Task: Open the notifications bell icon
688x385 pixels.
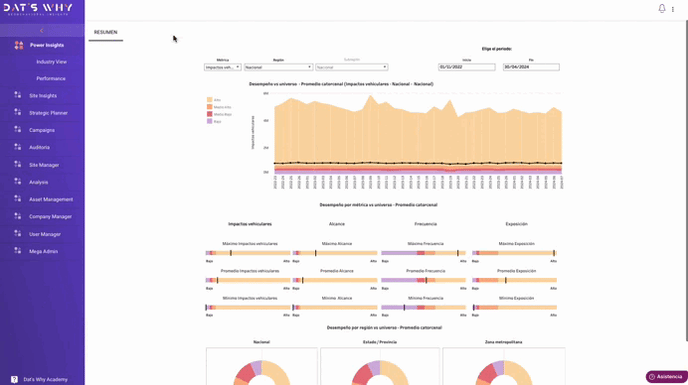Action: (x=662, y=8)
